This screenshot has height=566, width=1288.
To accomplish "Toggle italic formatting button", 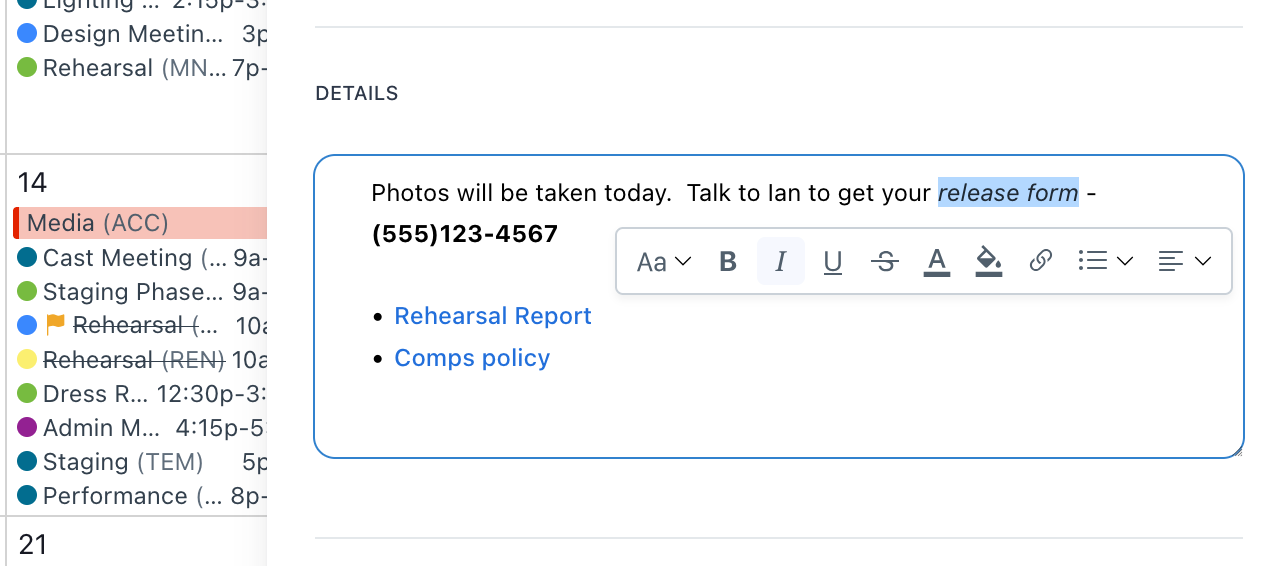I will pos(781,262).
